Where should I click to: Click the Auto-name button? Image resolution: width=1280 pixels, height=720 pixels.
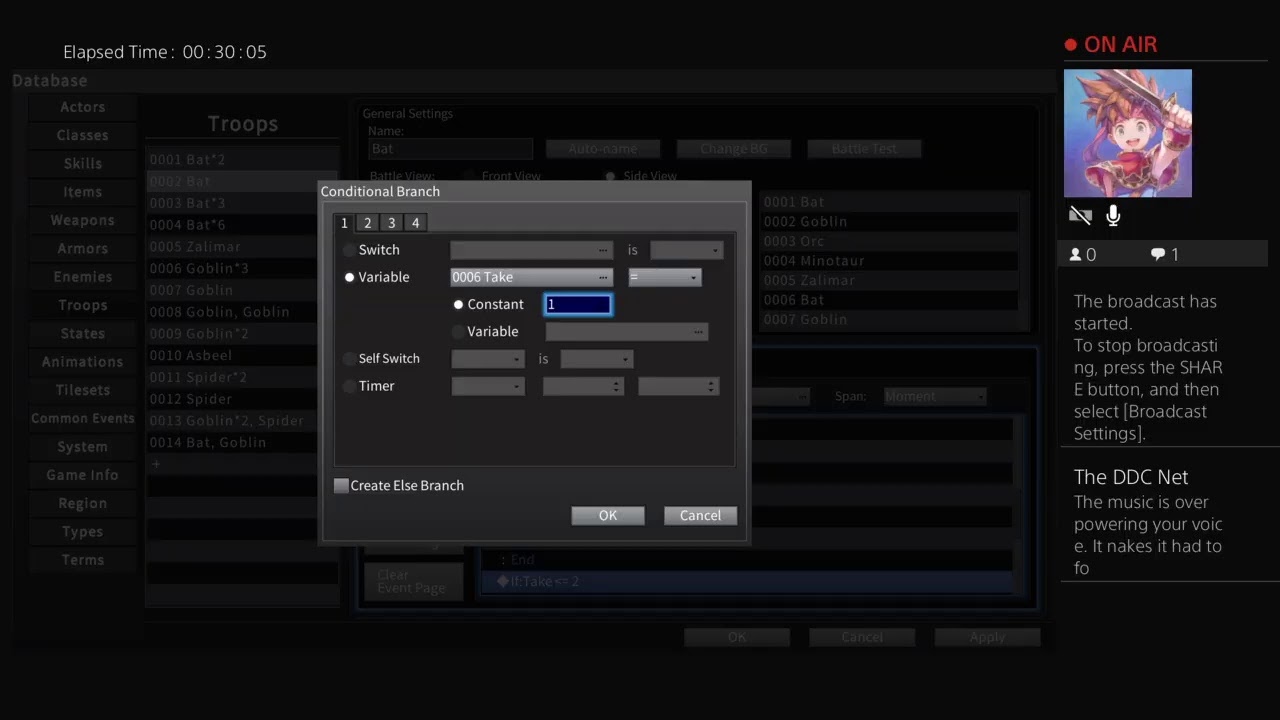pos(603,149)
